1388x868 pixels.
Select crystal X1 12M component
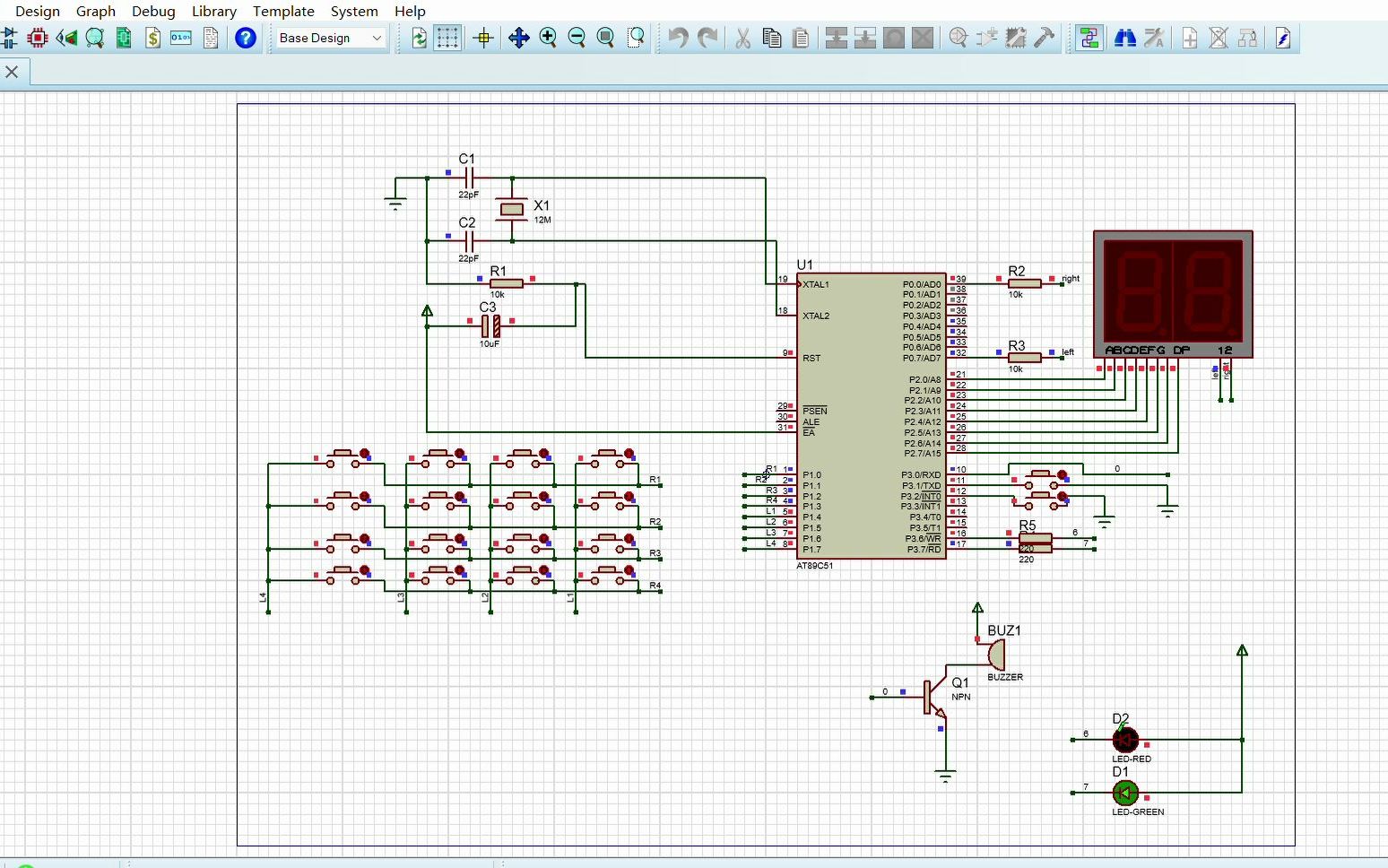[511, 209]
